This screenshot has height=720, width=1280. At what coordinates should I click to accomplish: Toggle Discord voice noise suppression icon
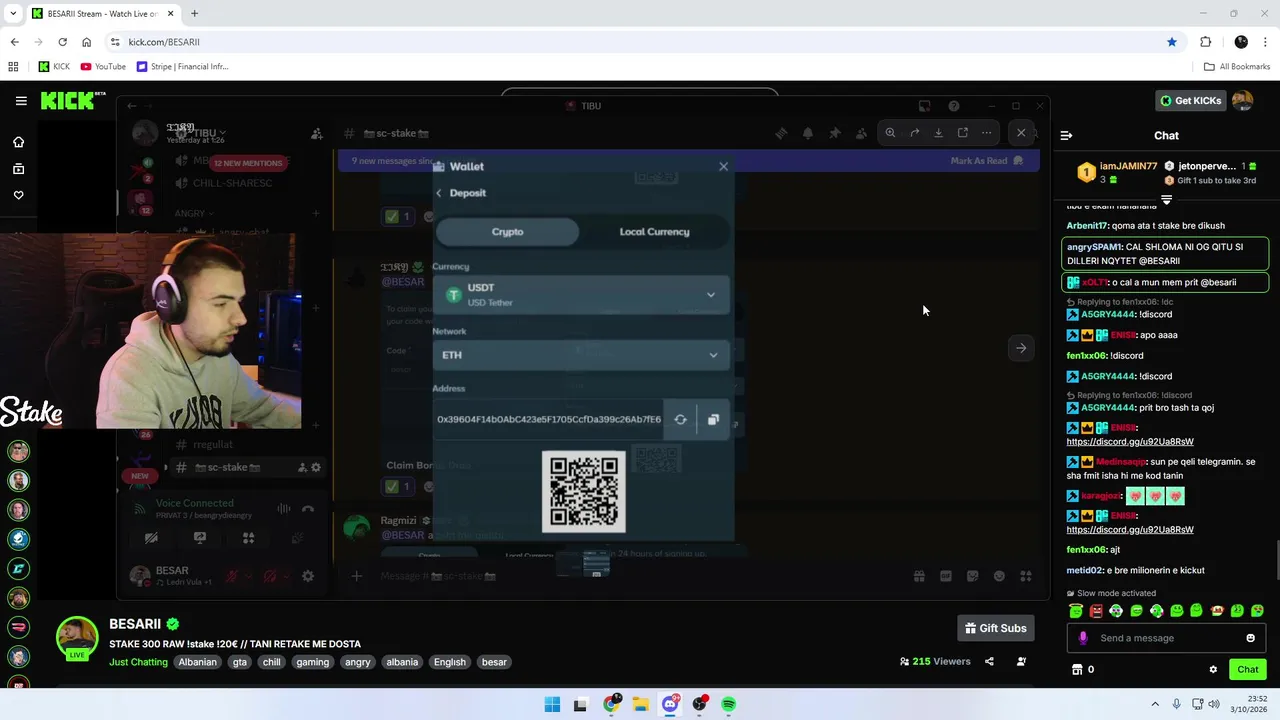coord(284,509)
